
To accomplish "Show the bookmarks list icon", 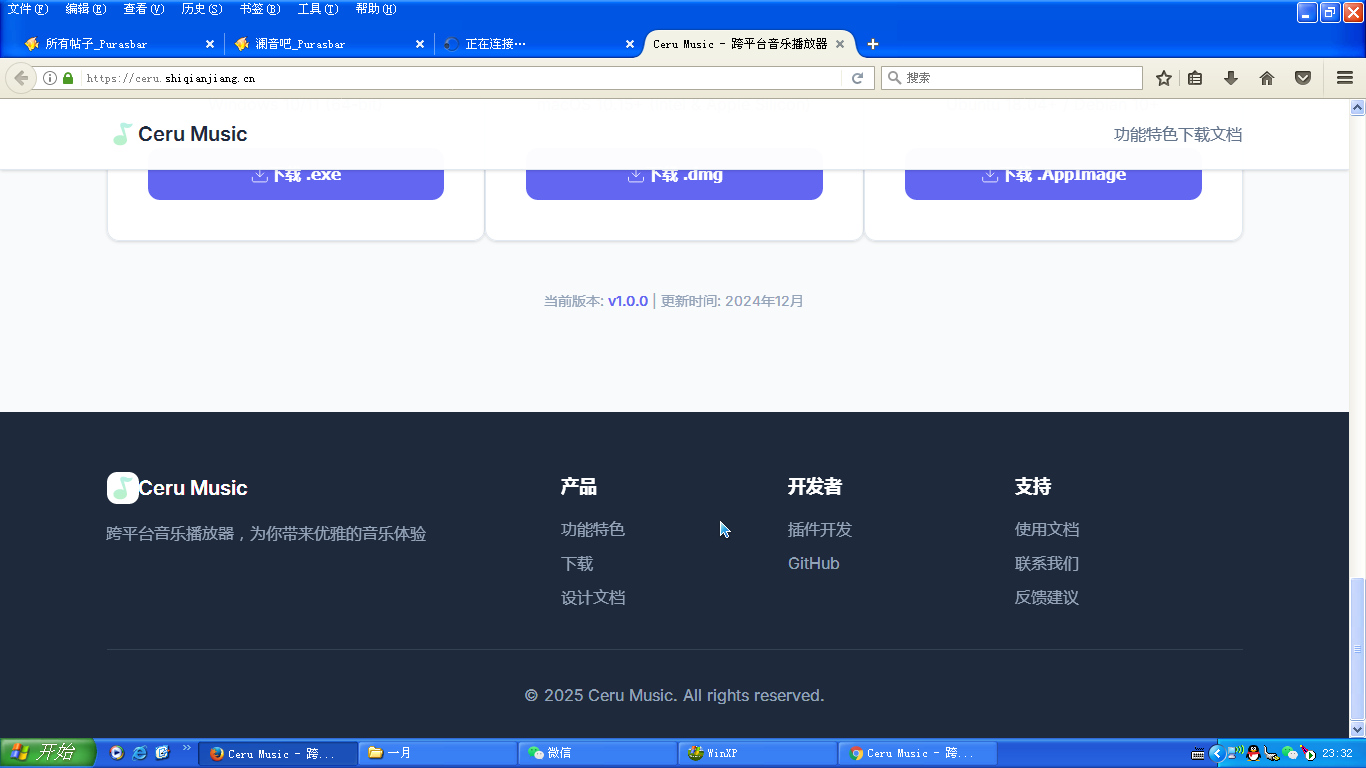I will [x=1195, y=78].
